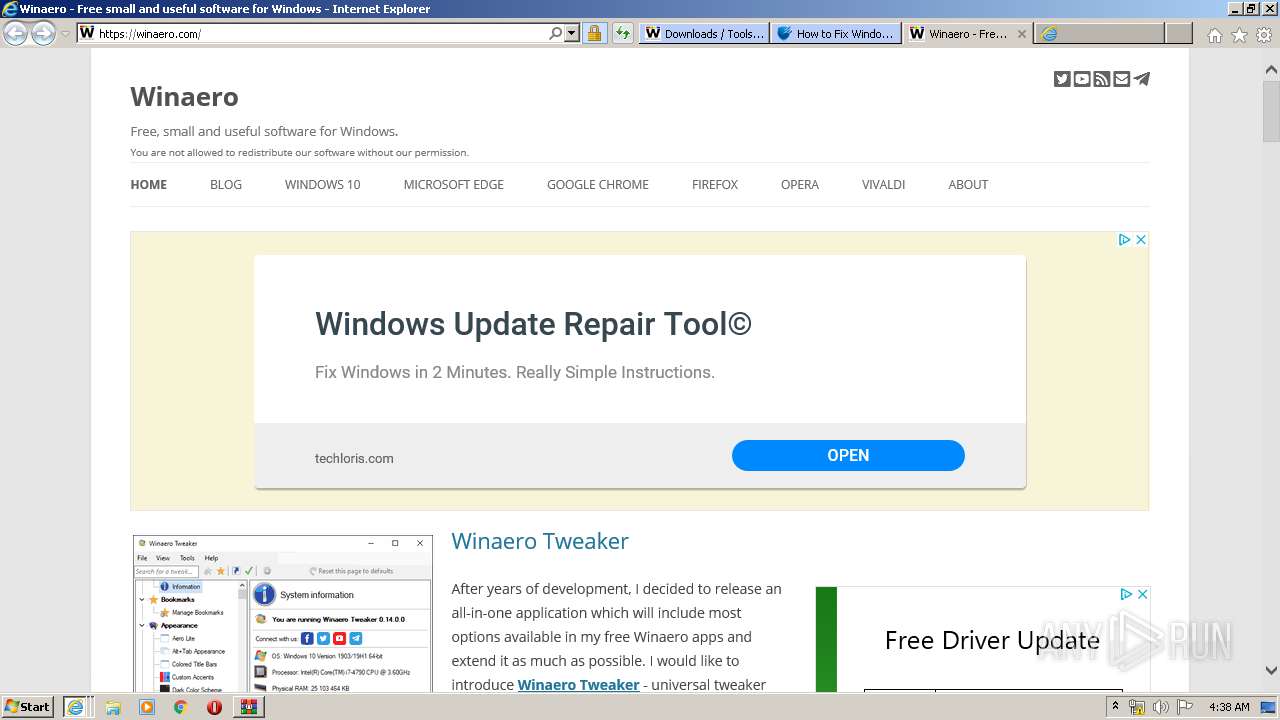Open the BLOG menu item
The height and width of the screenshot is (720, 1280).
(x=226, y=184)
